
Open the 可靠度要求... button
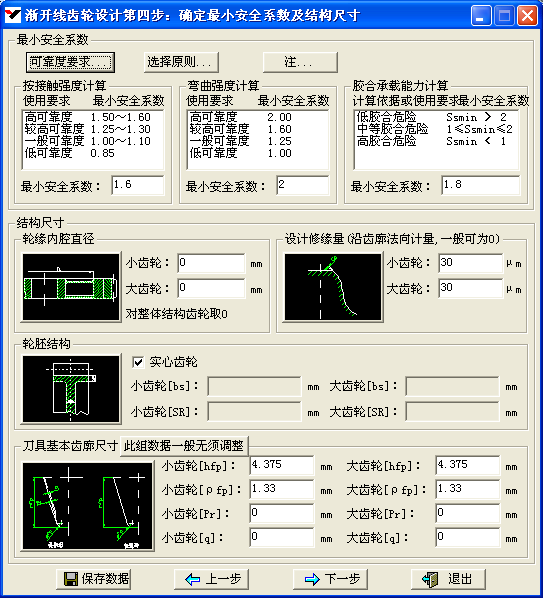(71, 62)
